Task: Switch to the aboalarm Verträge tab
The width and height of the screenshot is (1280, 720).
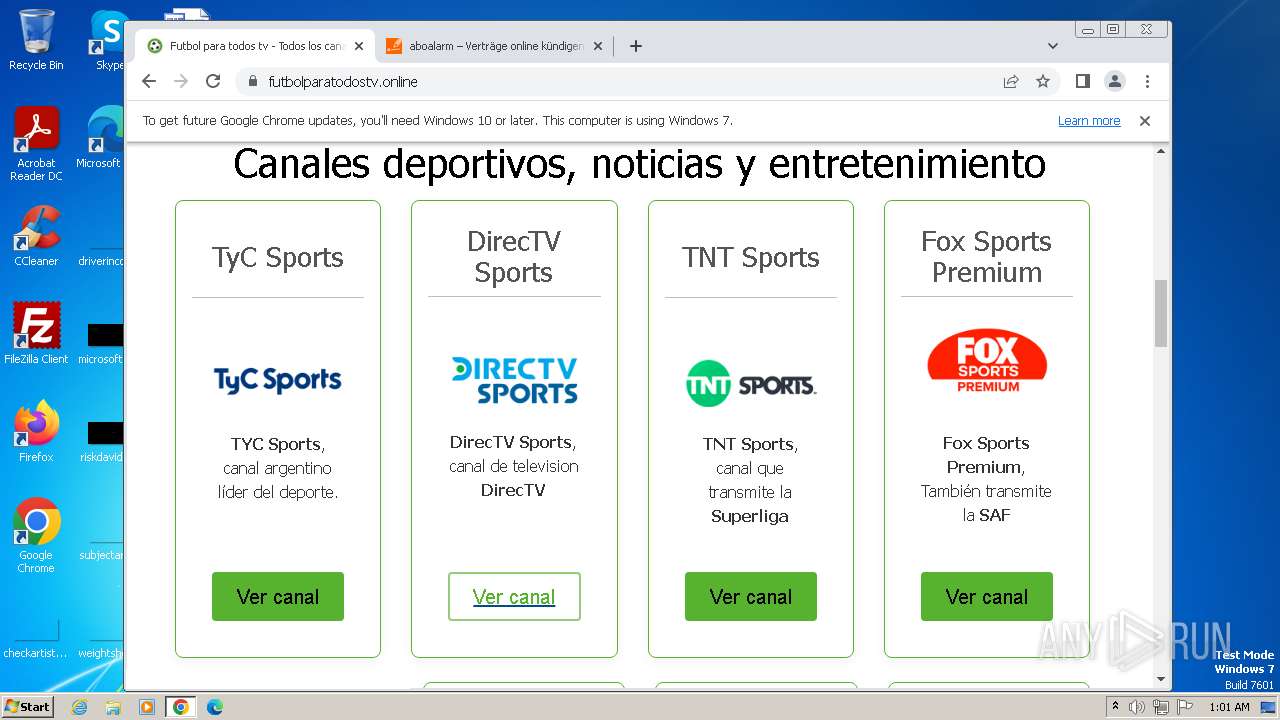Action: pos(494,46)
